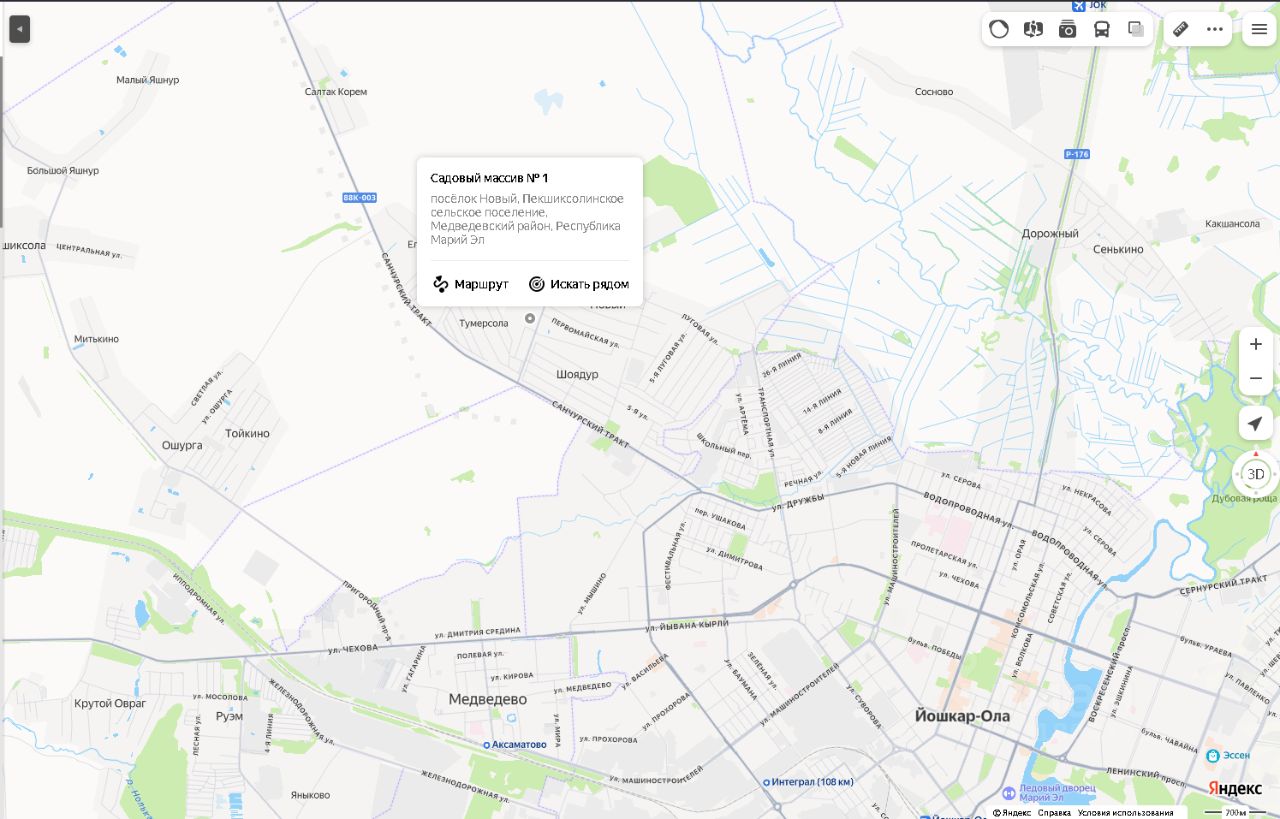Image resolution: width=1280 pixels, height=819 pixels.
Task: Open the photos camera layer
Action: (1067, 29)
